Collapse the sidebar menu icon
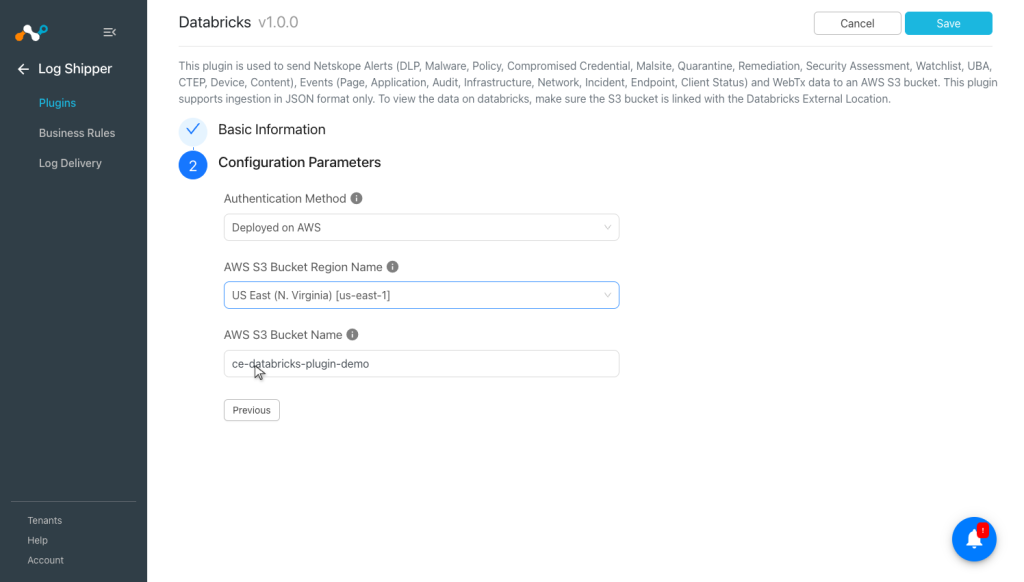This screenshot has height=582, width=1024. pyautogui.click(x=110, y=32)
